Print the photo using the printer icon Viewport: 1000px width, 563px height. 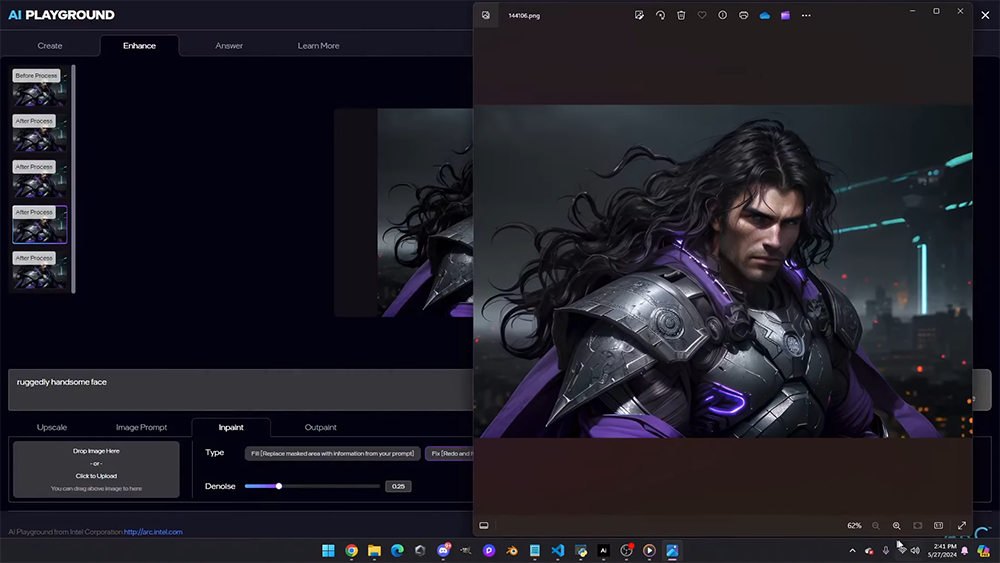(744, 15)
